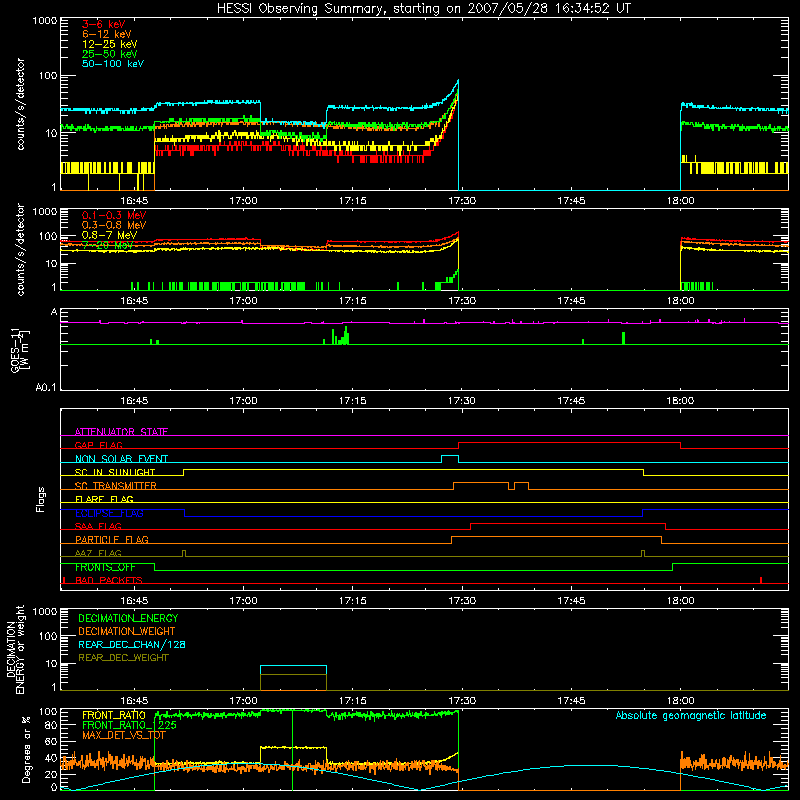This screenshot has width=800, height=800.
Task: Click counts/s/detector axis label of MeV panel
Action: pos(20,249)
